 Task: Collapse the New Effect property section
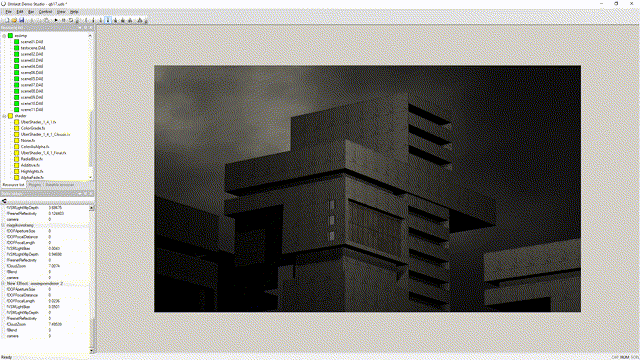[3, 283]
